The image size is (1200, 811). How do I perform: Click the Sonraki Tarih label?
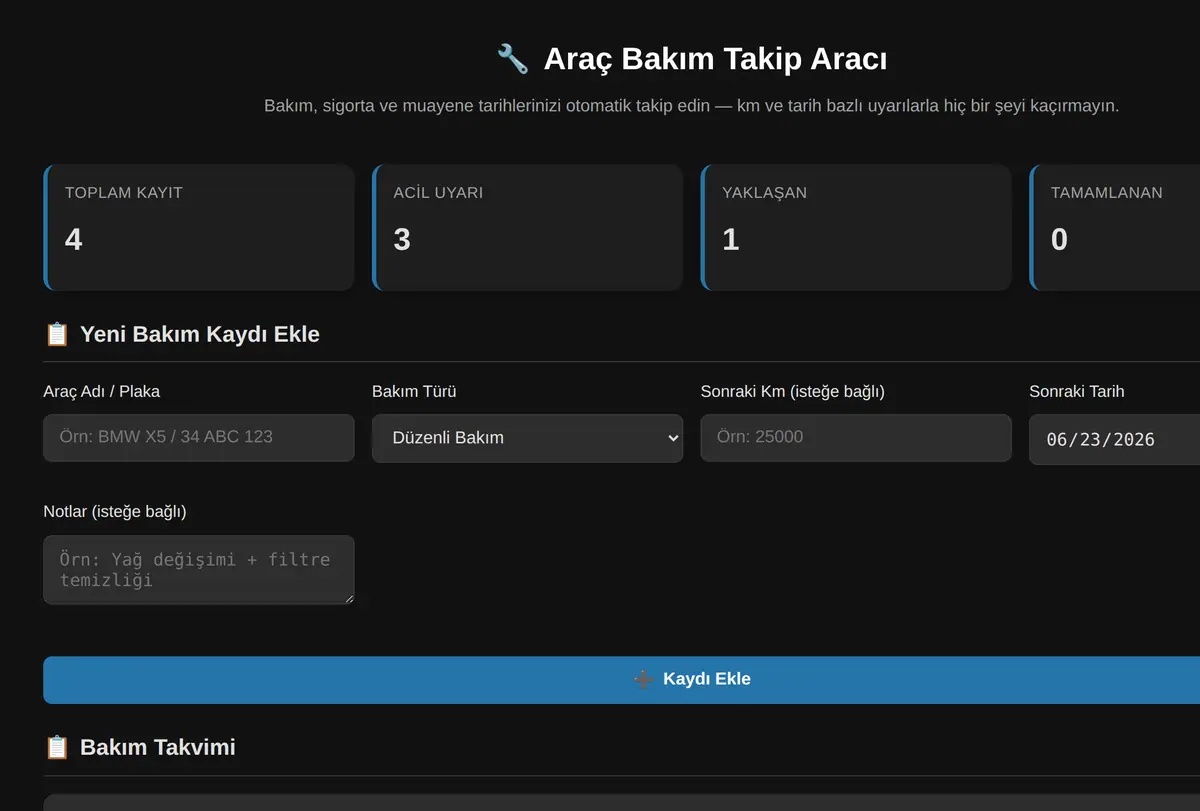pos(1077,391)
